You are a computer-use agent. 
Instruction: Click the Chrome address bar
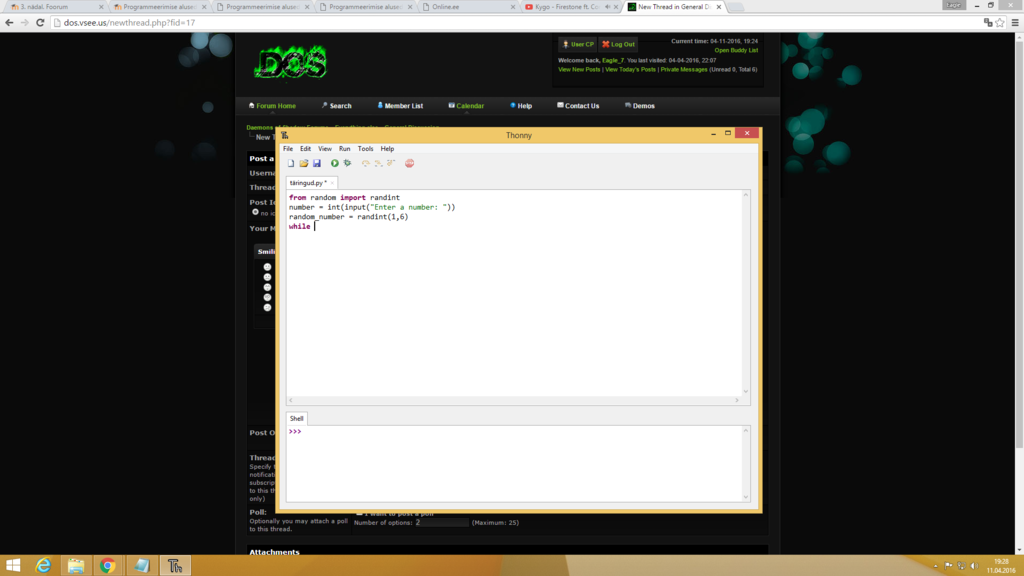516,23
